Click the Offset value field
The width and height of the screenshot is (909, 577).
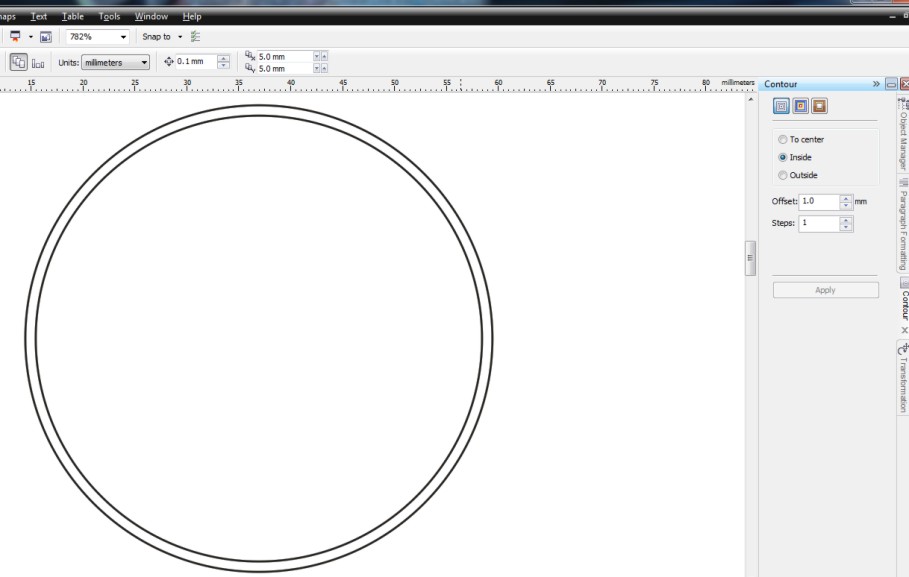(x=819, y=201)
